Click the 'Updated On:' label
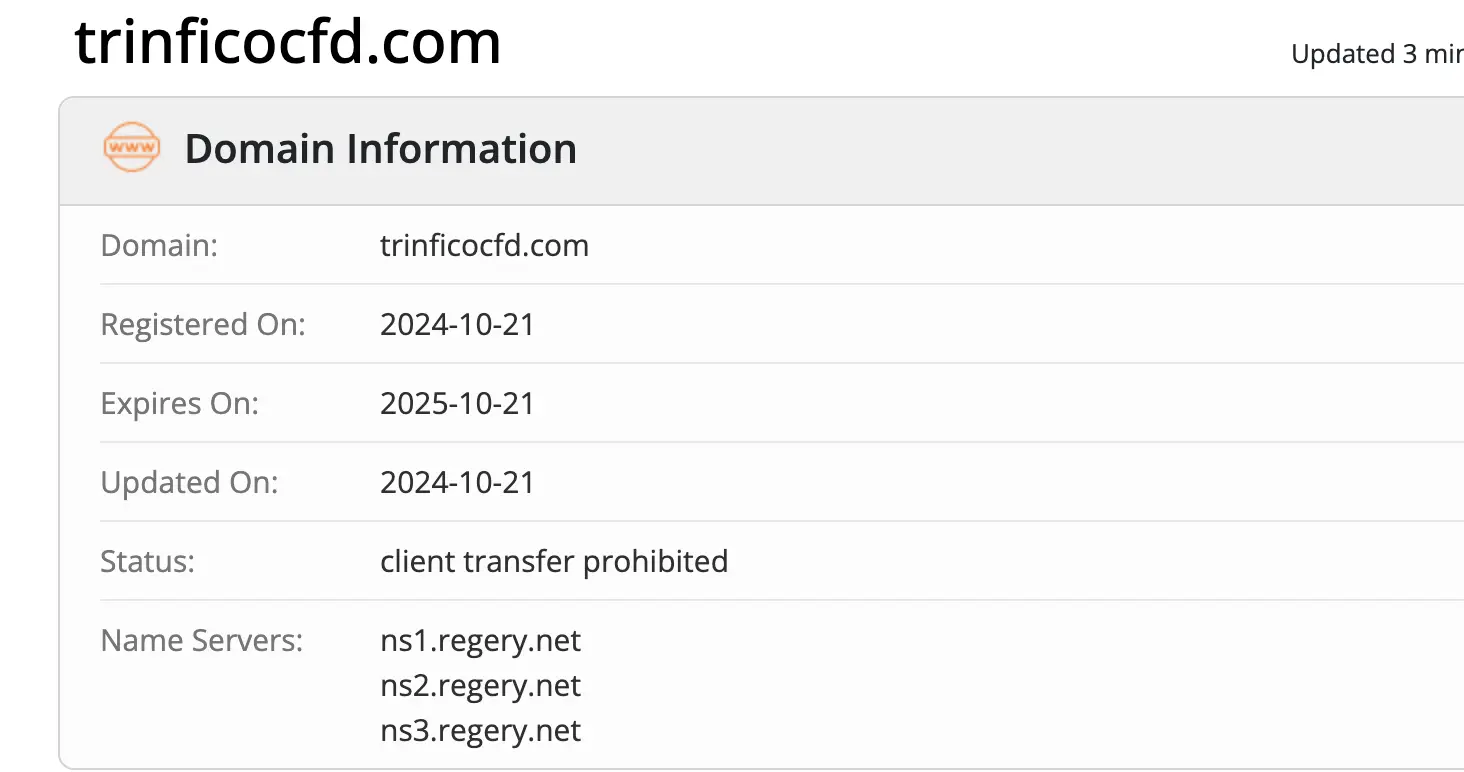The height and width of the screenshot is (772, 1464). (189, 482)
